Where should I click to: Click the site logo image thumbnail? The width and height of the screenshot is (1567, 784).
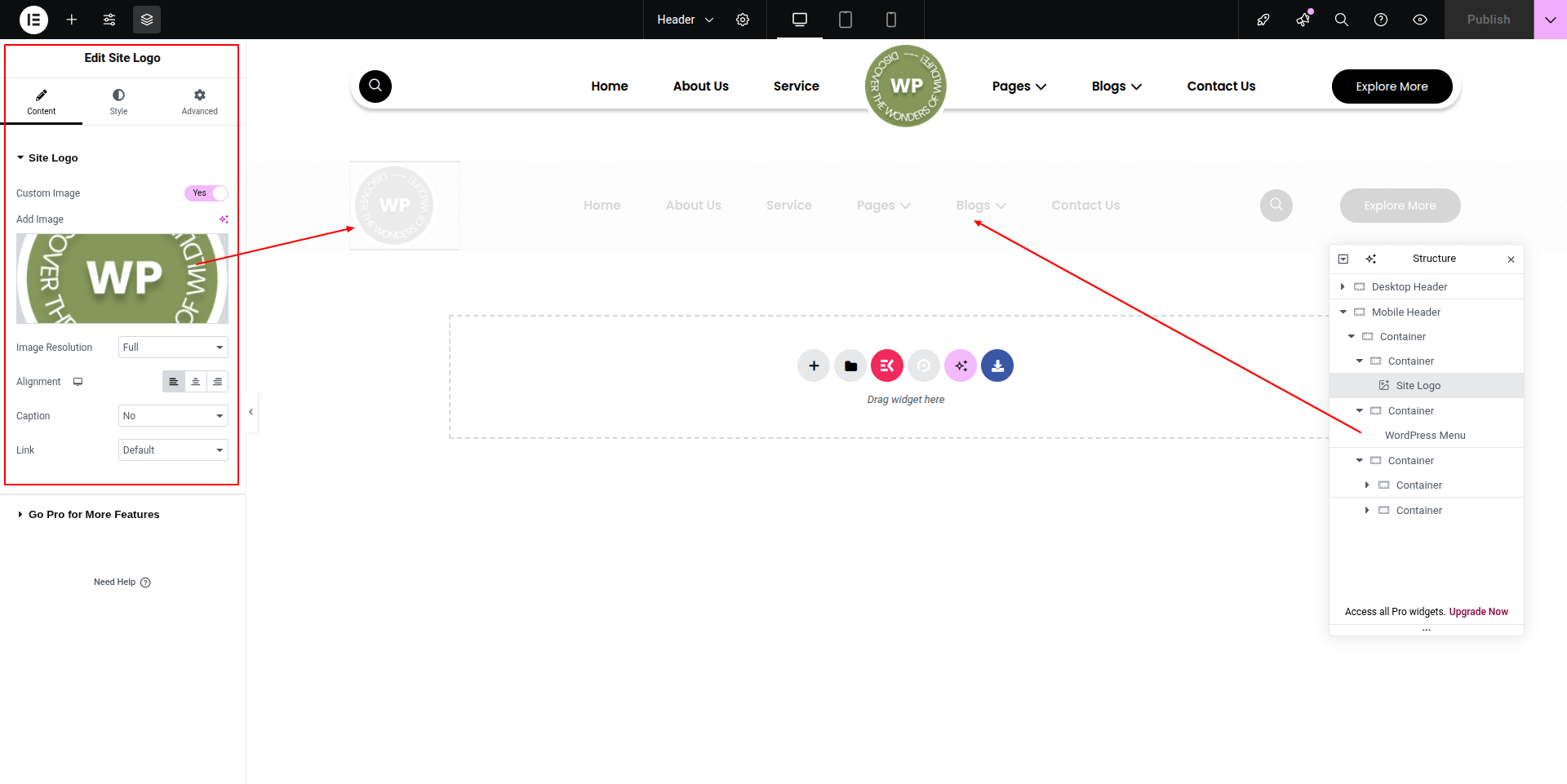pos(122,278)
